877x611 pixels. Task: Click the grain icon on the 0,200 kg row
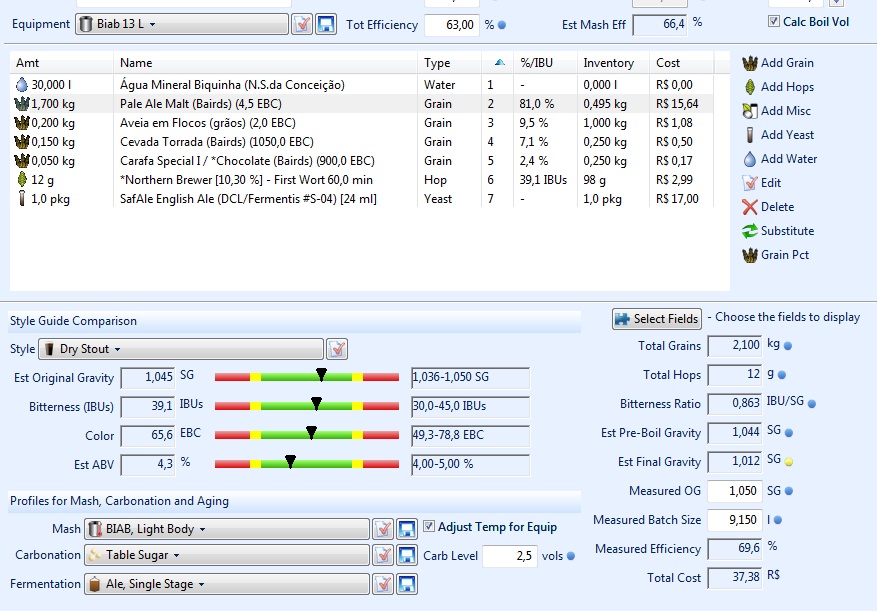[21, 123]
